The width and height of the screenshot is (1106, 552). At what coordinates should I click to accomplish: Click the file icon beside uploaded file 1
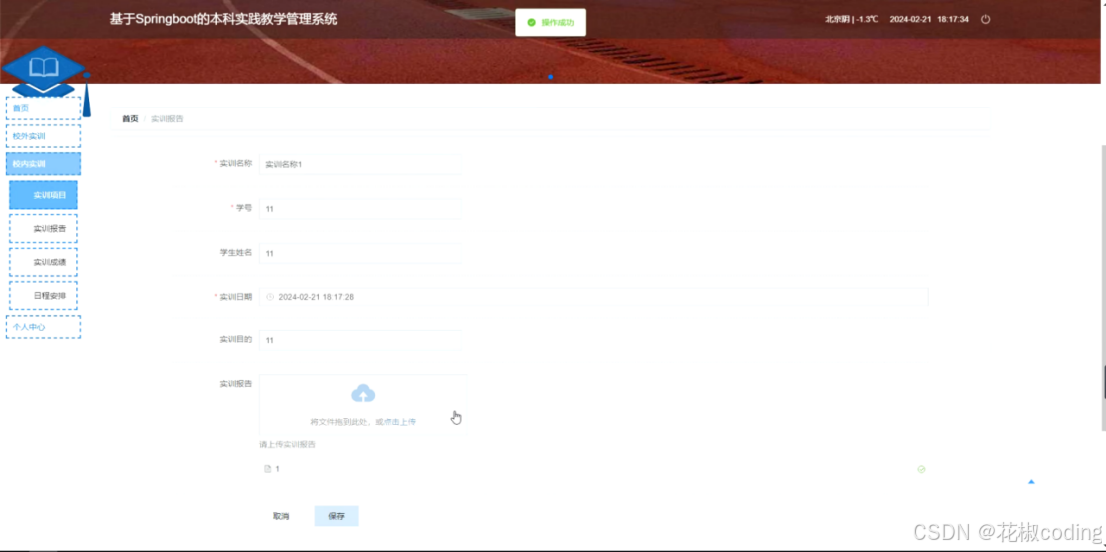[267, 469]
